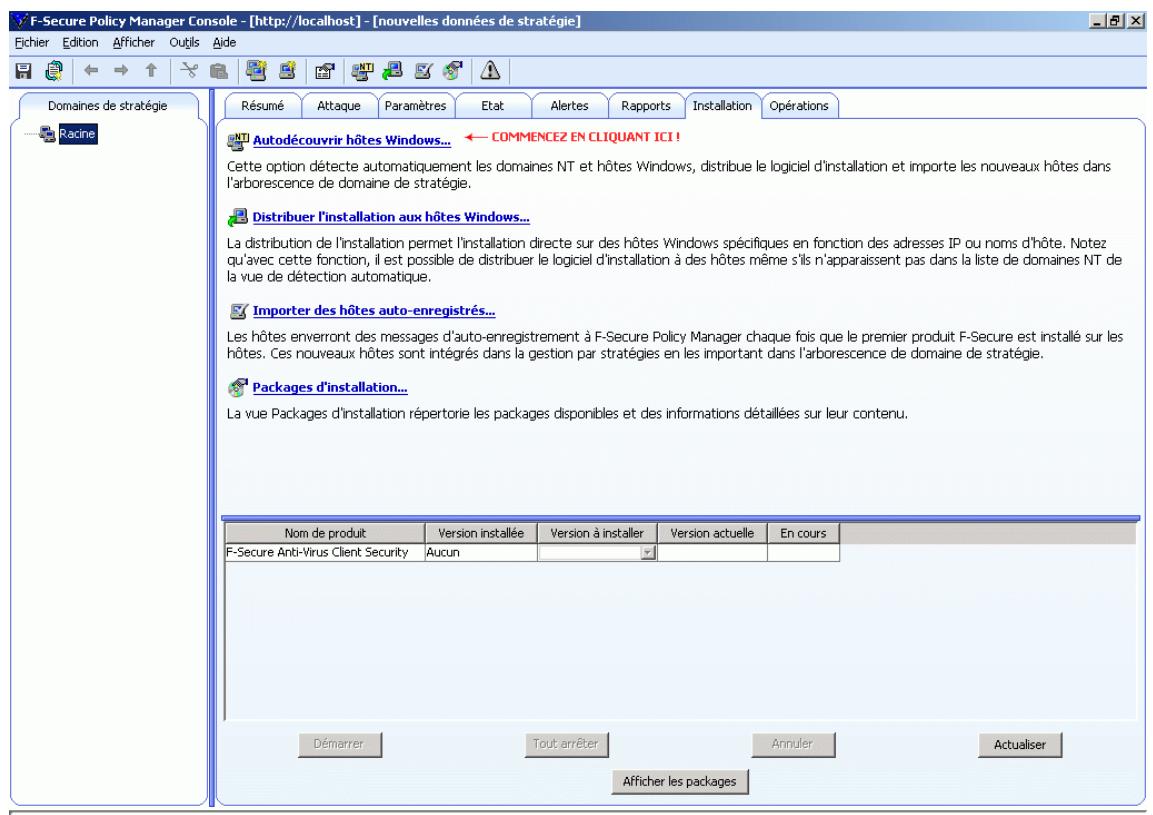This screenshot has width=1153, height=815.
Task: Click the push install toolbar icon (green arrow)
Action: coord(393,71)
